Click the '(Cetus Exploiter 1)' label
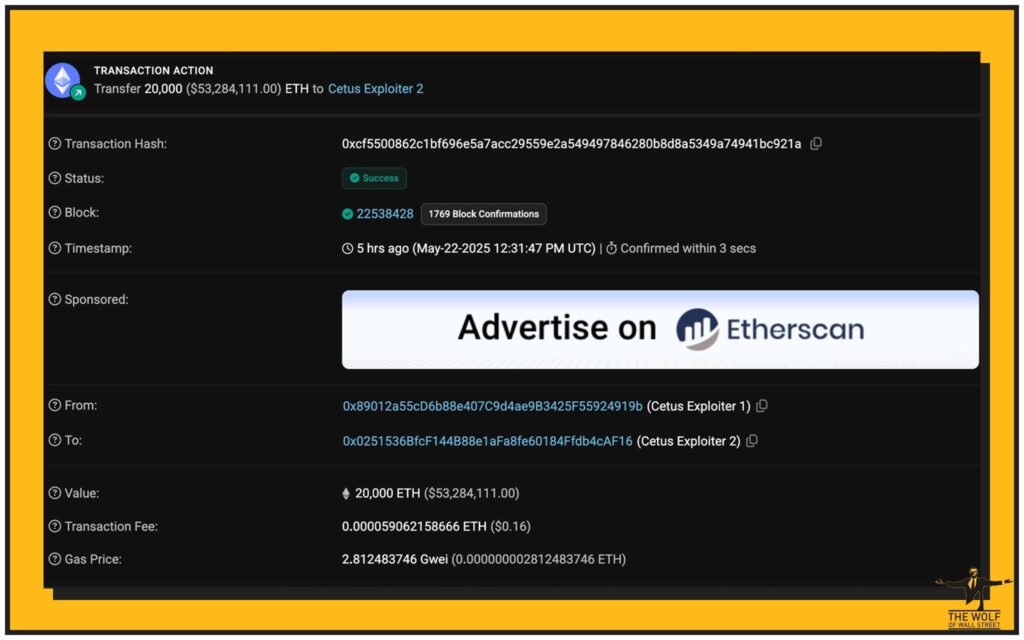 [x=698, y=406]
